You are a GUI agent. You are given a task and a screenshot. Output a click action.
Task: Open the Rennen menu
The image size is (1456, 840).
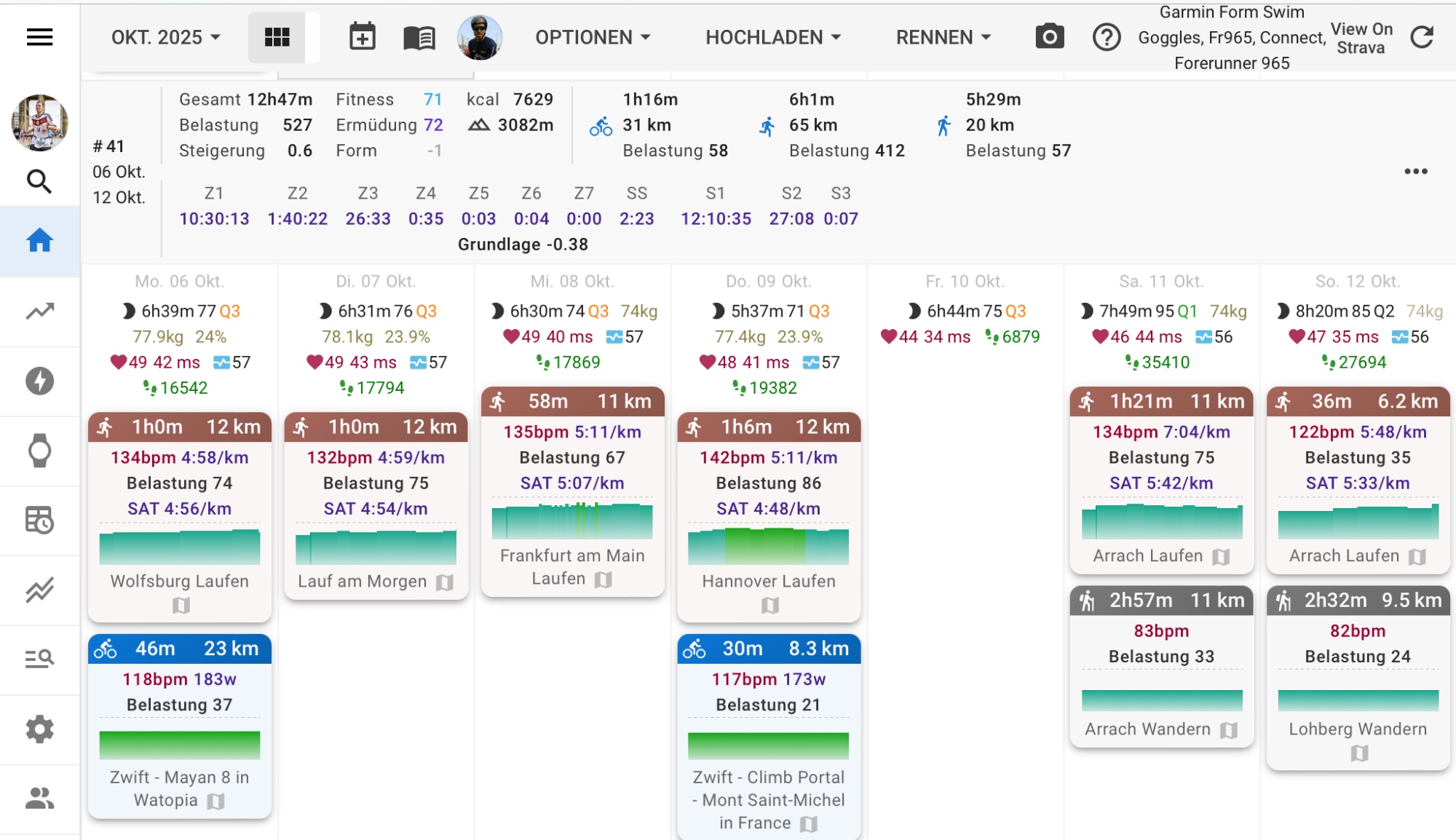point(943,37)
